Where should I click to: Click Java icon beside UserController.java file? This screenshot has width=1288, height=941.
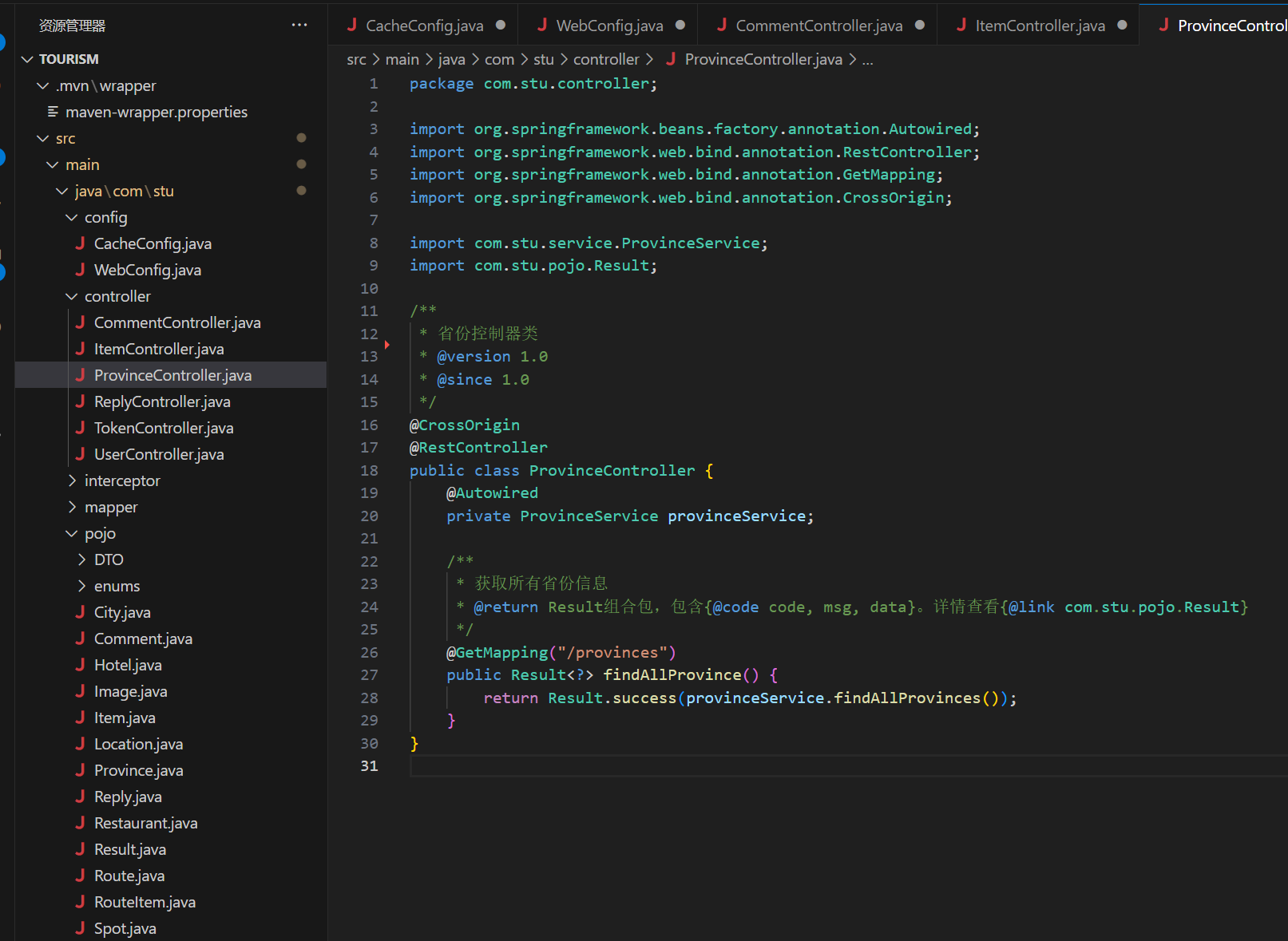(x=80, y=454)
